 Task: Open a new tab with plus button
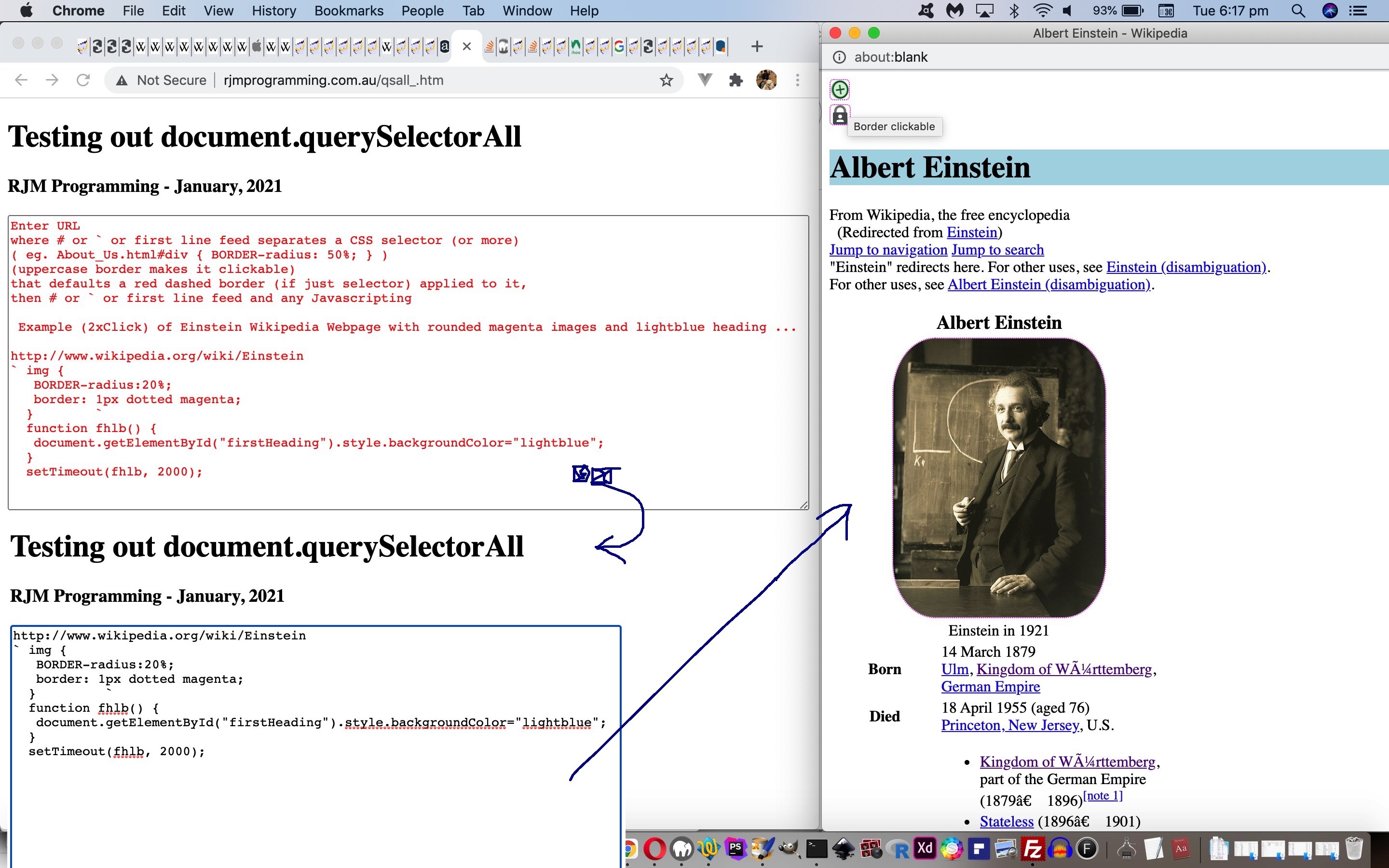point(757,46)
